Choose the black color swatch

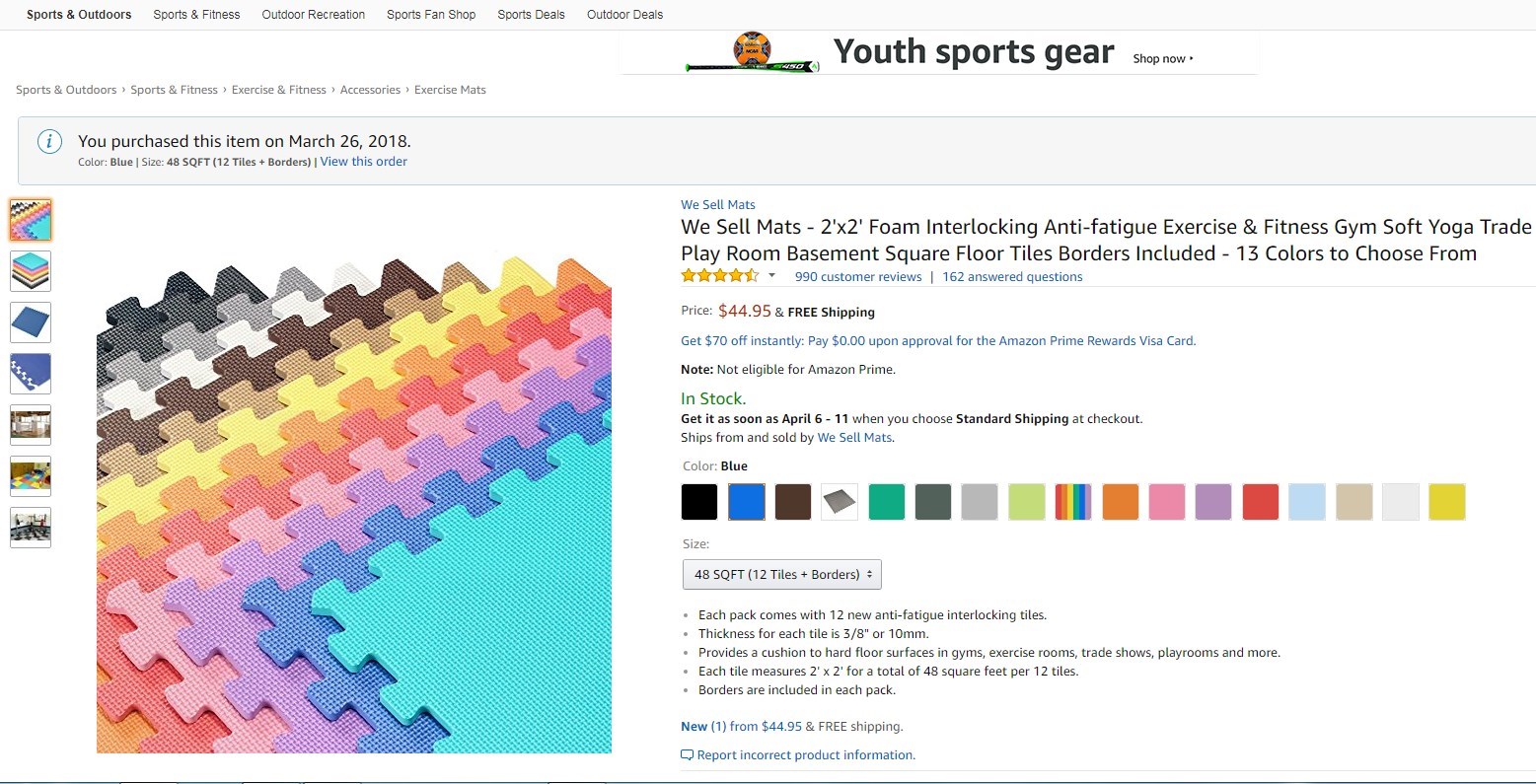699,502
